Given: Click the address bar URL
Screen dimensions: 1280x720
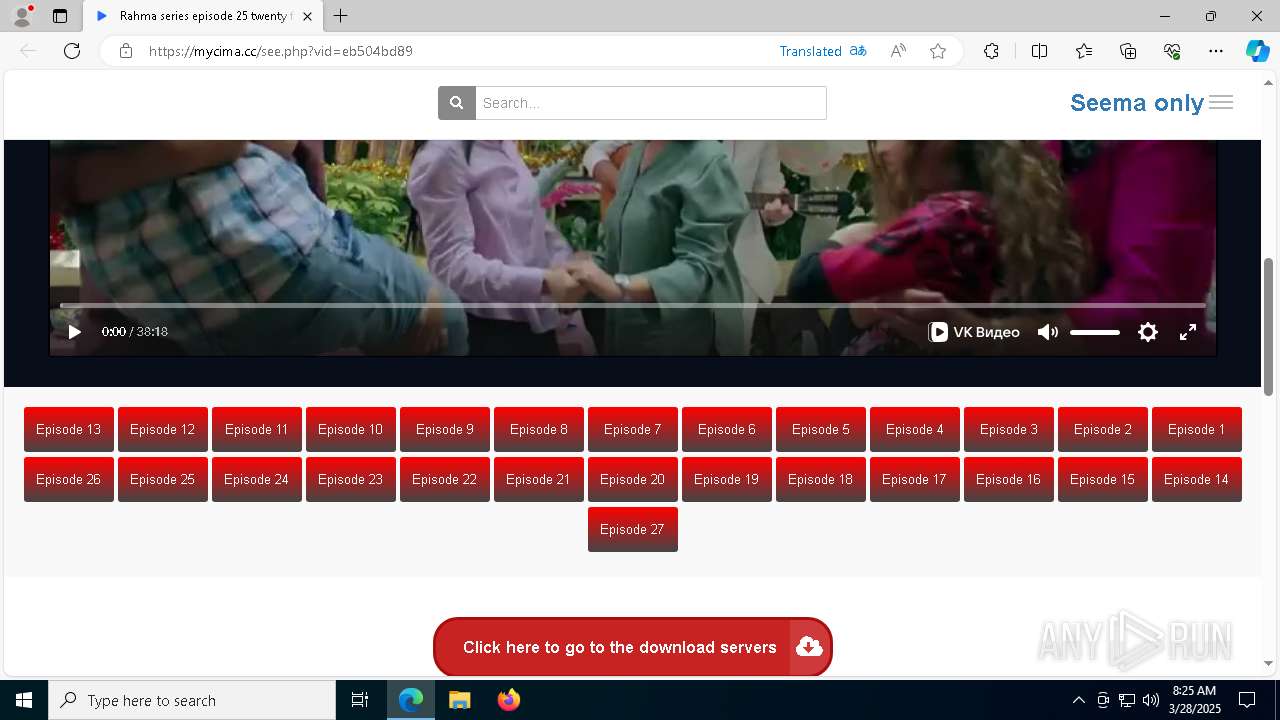Looking at the screenshot, I should click(x=281, y=51).
